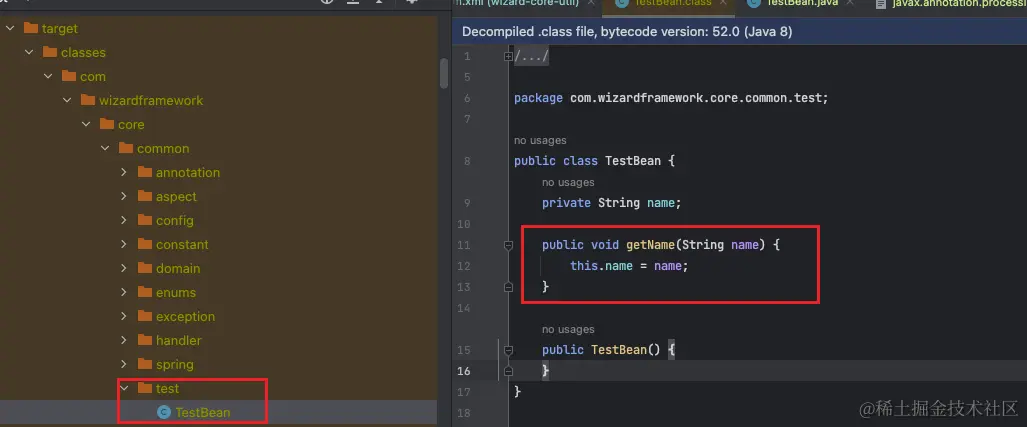Viewport: 1027px width, 427px height.
Task: Click the exception folder icon
Action: (145, 316)
